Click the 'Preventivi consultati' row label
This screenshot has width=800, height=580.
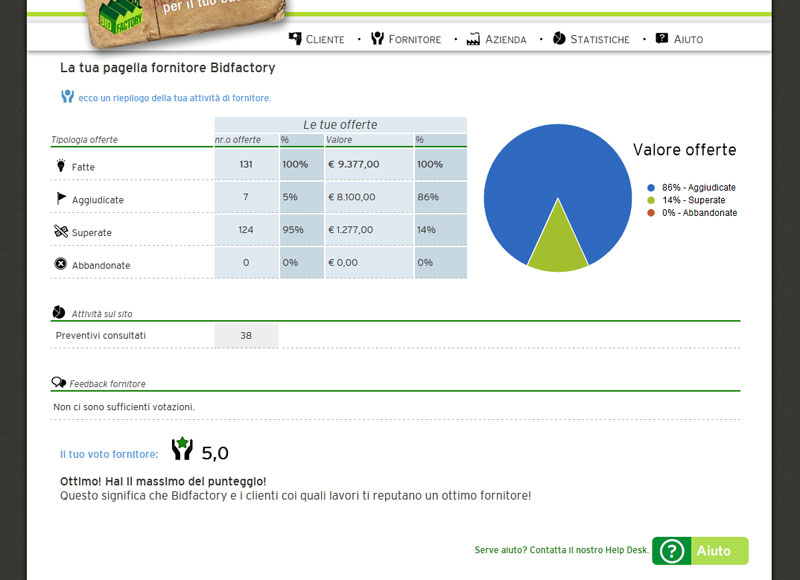point(101,336)
